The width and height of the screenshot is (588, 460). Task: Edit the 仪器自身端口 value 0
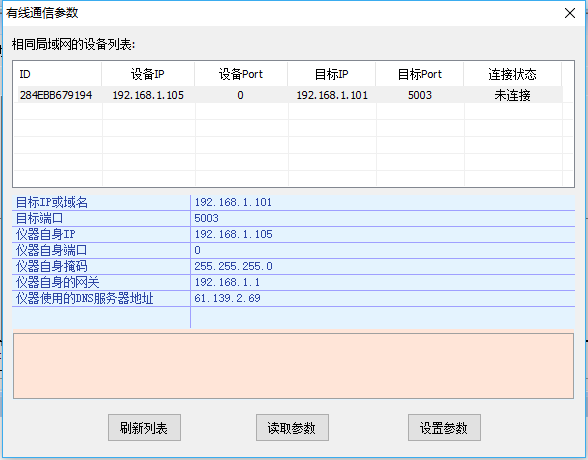pos(383,250)
